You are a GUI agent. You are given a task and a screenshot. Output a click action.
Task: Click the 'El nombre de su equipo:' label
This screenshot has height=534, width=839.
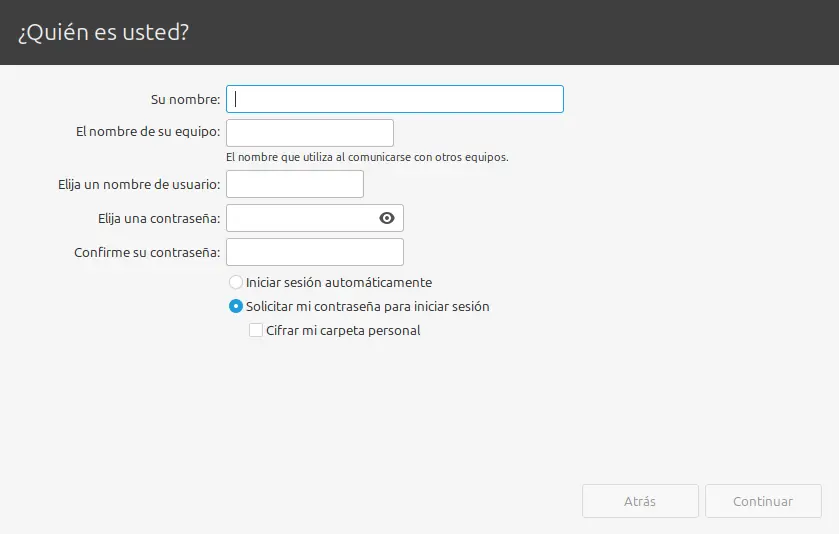click(x=148, y=131)
